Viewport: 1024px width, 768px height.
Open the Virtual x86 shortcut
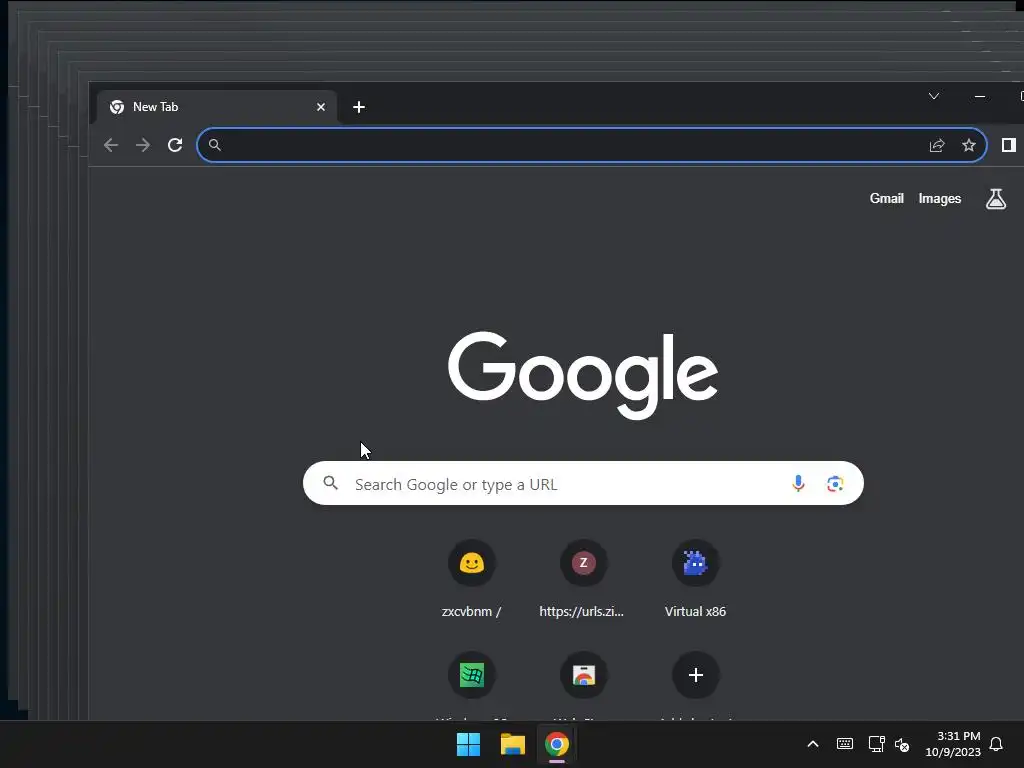click(696, 579)
